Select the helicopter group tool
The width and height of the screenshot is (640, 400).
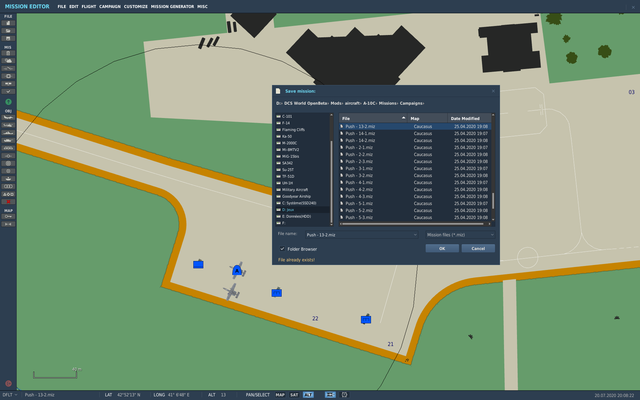click(x=8, y=125)
